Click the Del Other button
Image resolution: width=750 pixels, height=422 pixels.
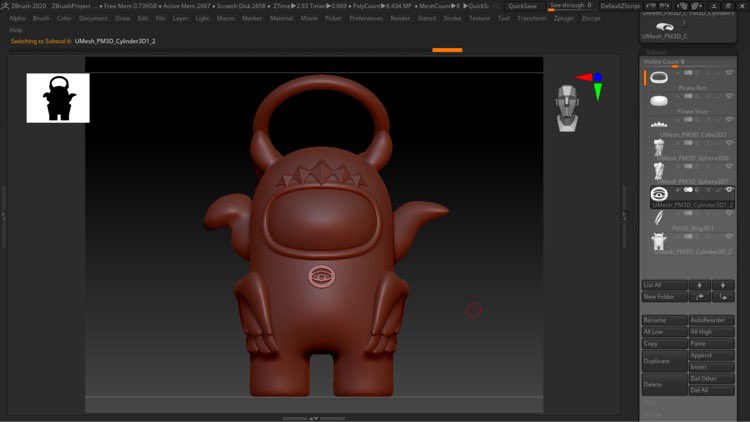coord(711,379)
